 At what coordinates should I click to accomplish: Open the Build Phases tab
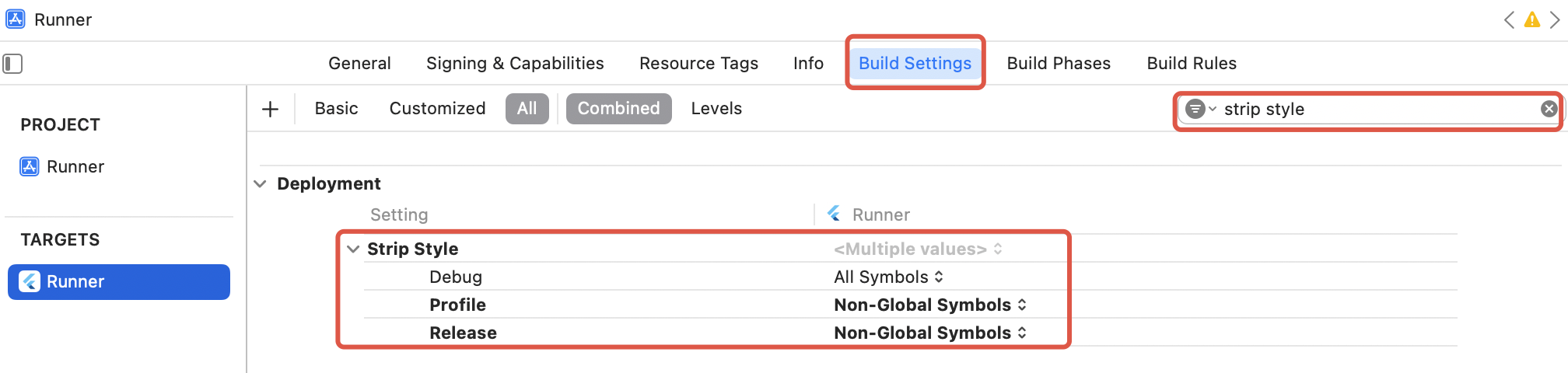click(x=1058, y=64)
